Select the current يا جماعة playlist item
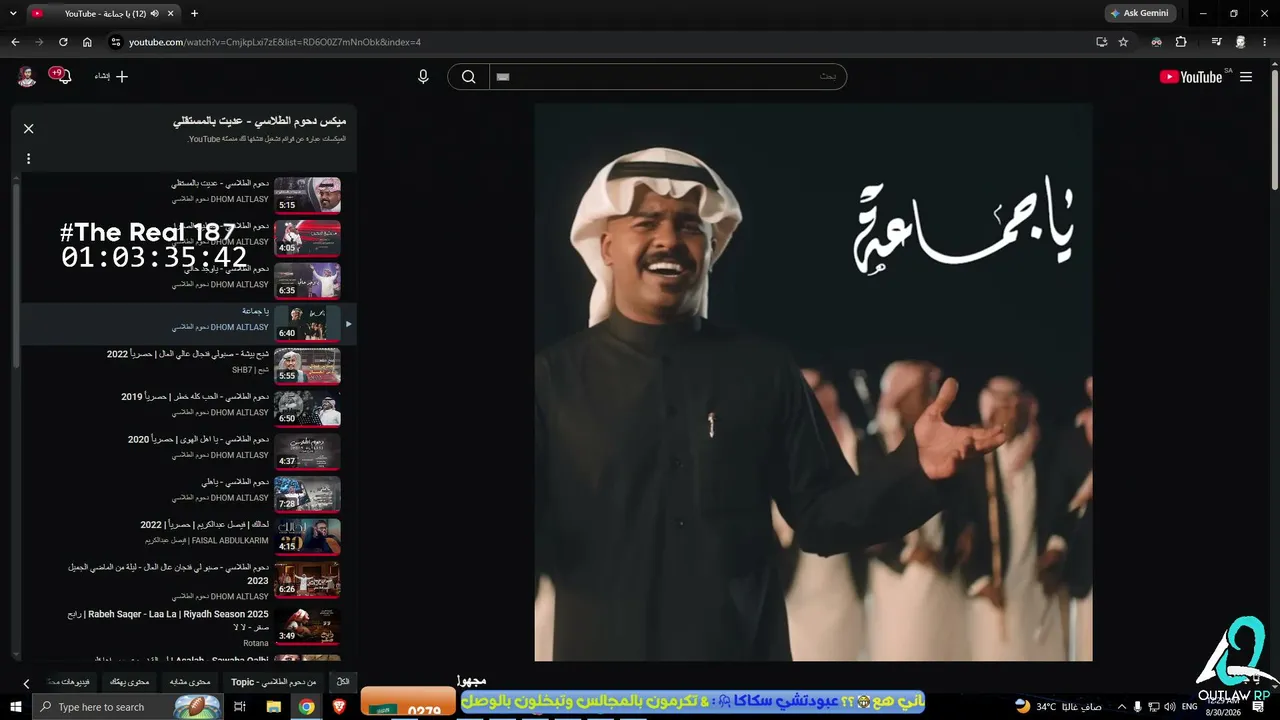Viewport: 1280px width, 720px height. click(x=189, y=324)
